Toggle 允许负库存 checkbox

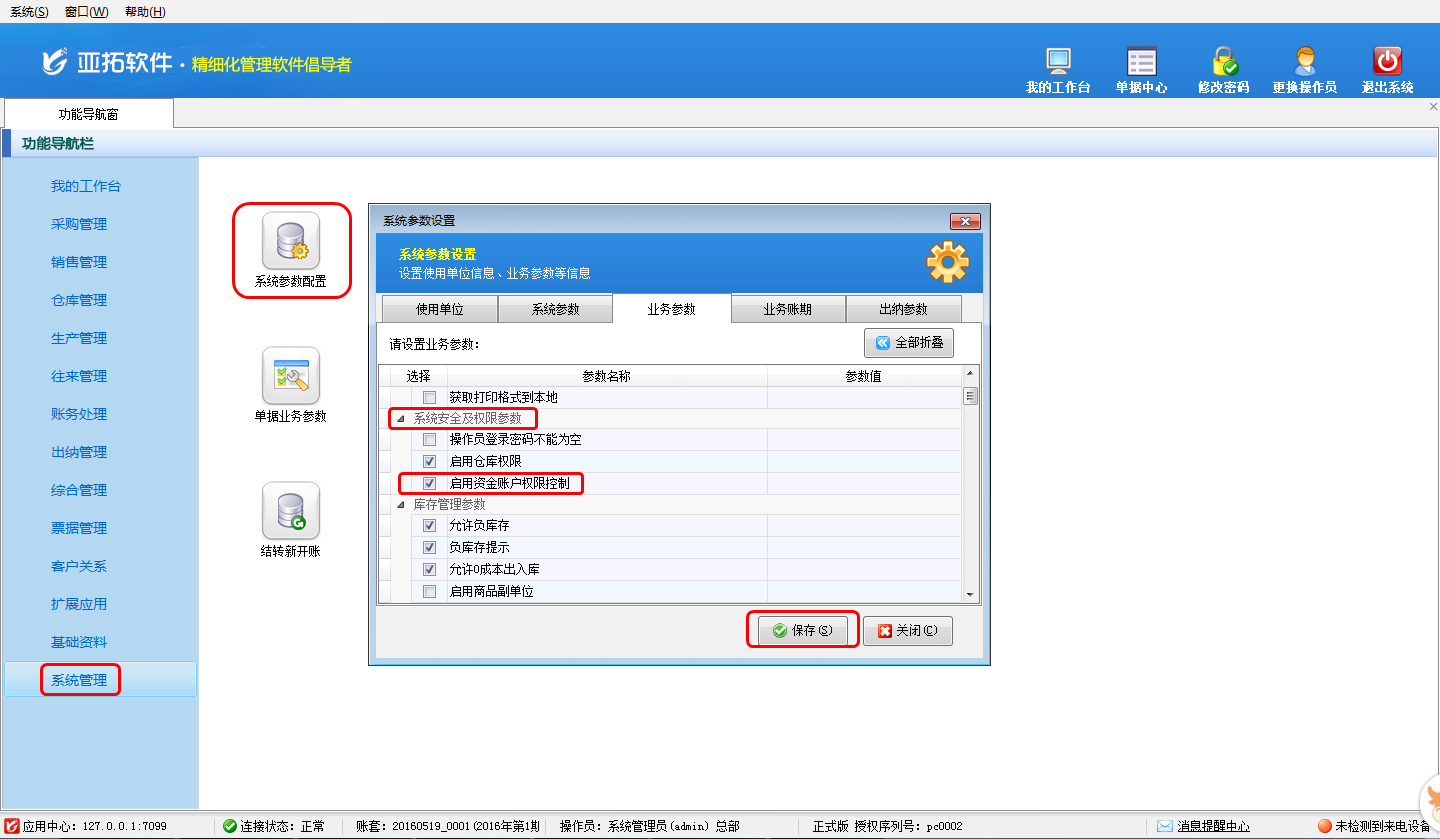click(x=429, y=526)
